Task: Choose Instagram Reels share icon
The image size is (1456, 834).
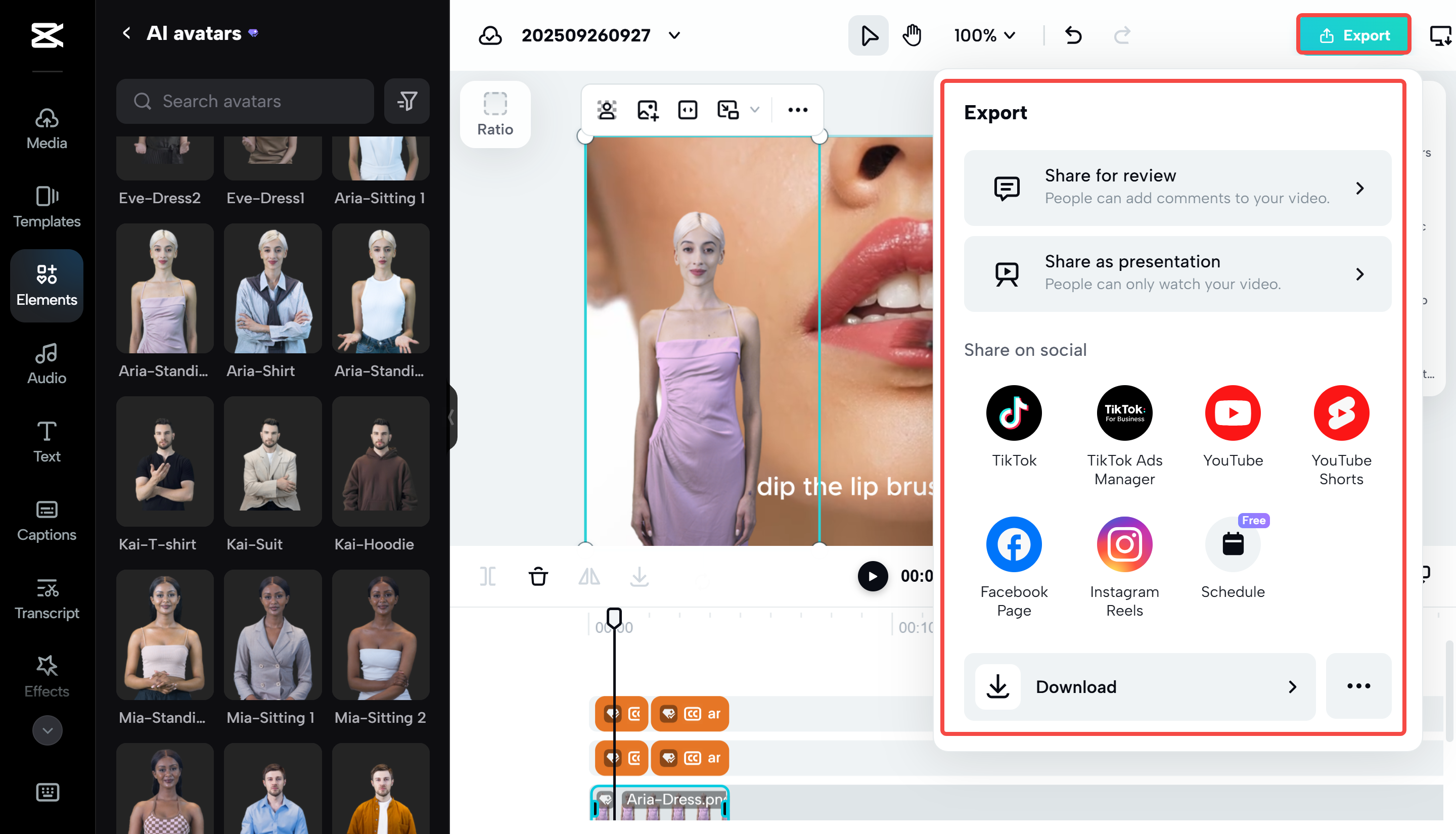Action: click(1124, 543)
